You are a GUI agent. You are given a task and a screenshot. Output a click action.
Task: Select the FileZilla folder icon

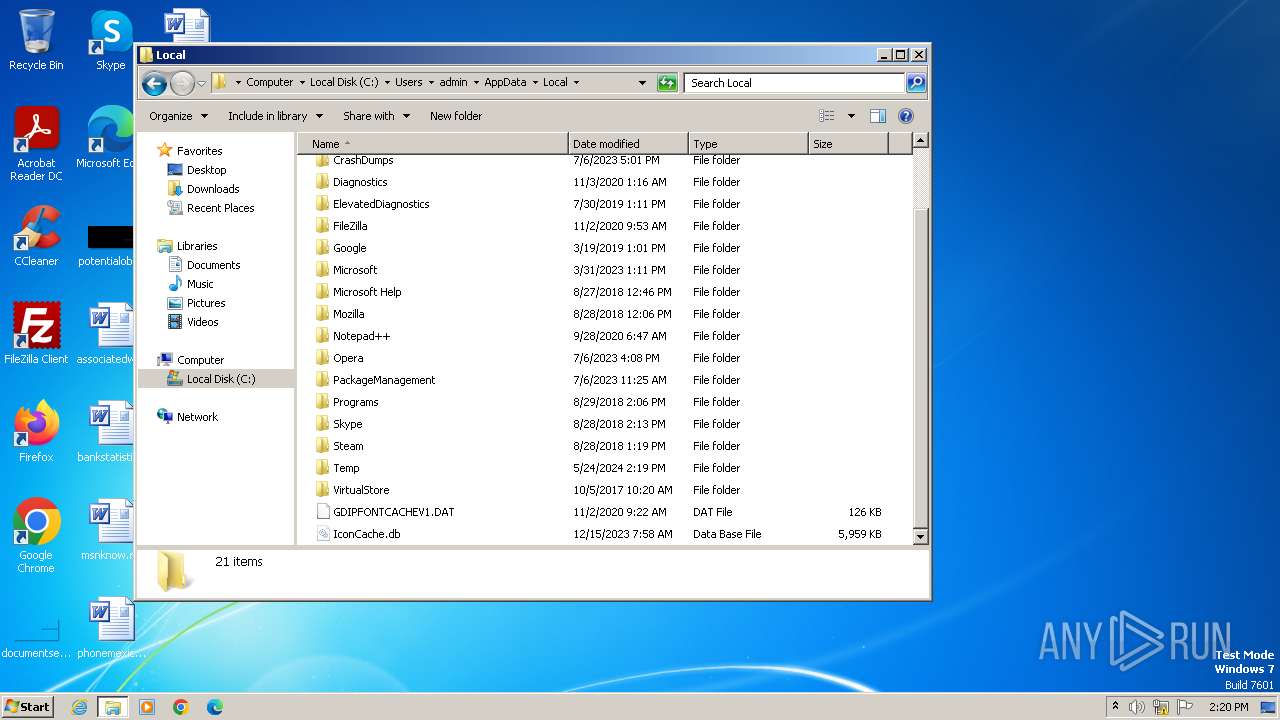[322, 226]
